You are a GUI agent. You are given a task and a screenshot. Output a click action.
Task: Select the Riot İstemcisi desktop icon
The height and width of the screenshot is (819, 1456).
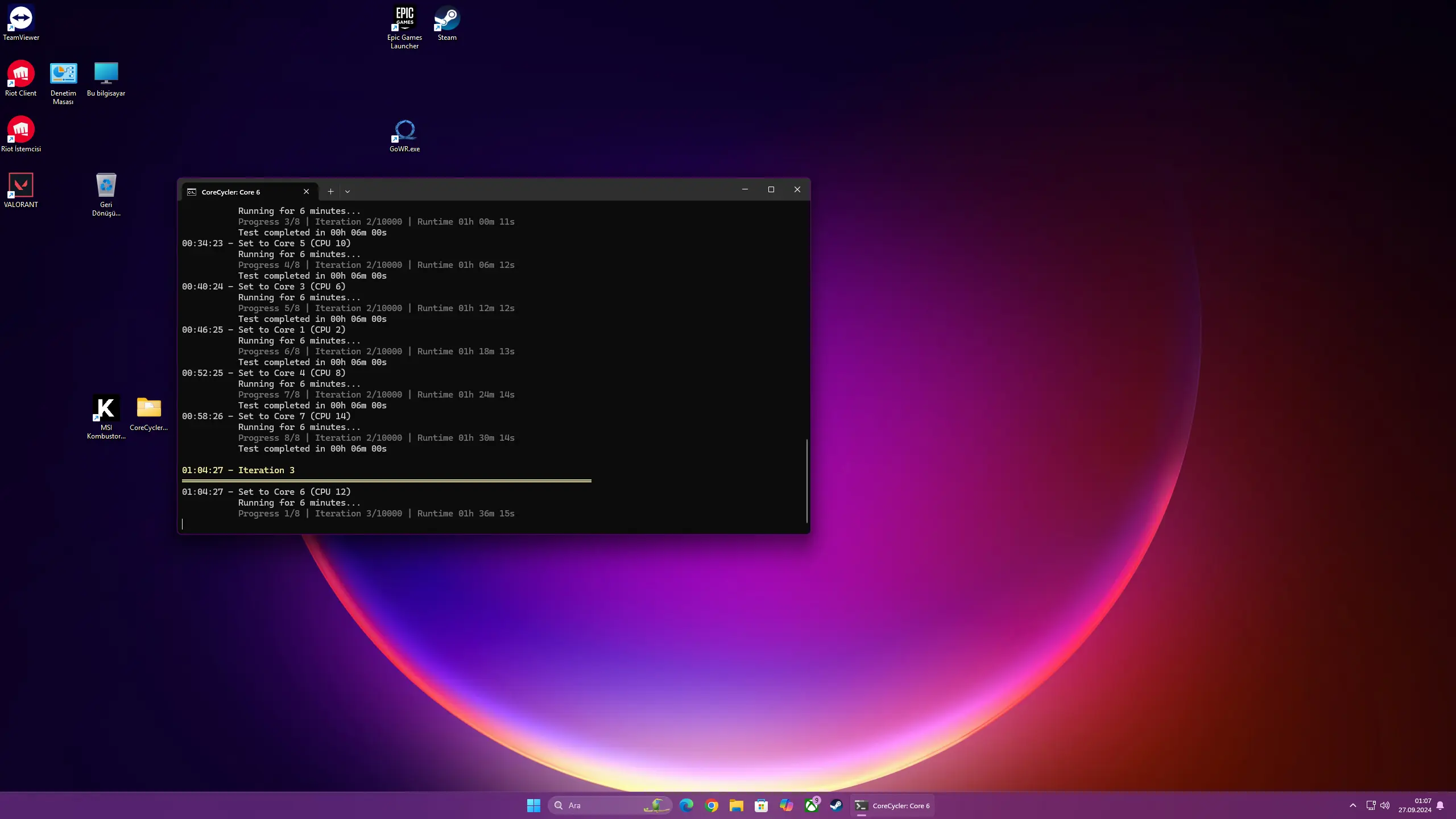click(21, 134)
